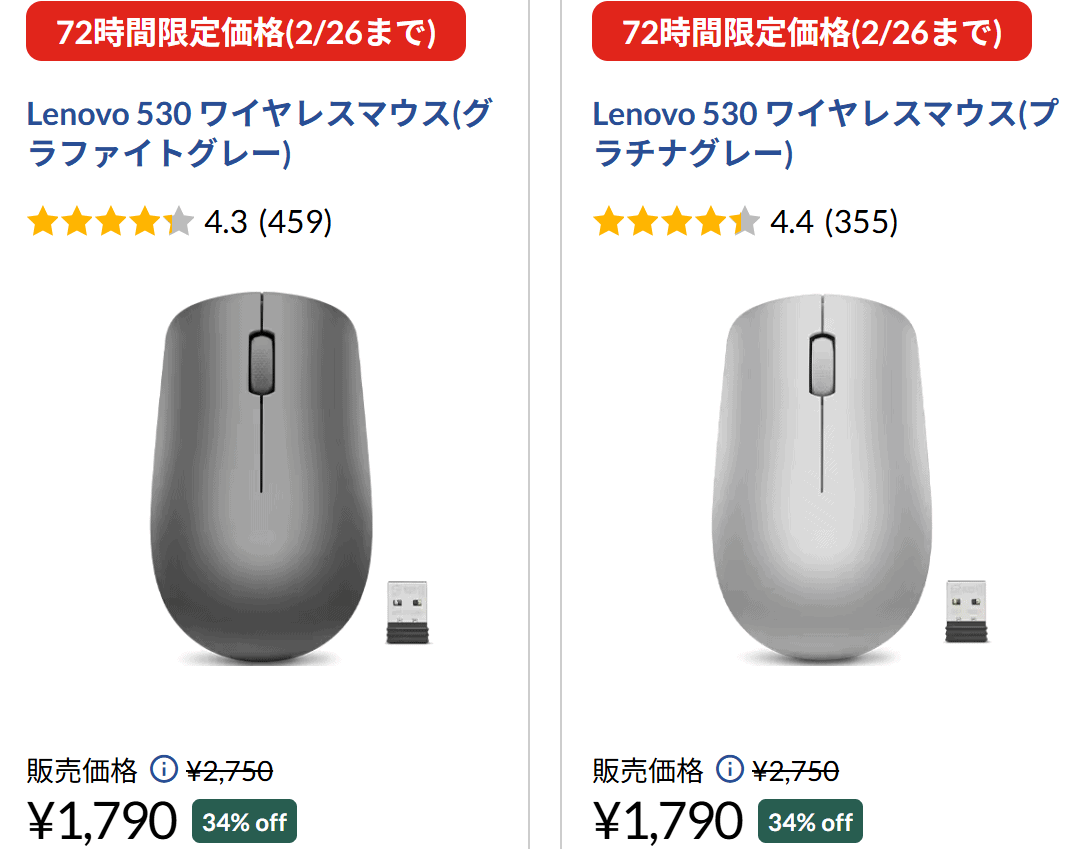
Task: Click the 34% off badge for the graphite mouse
Action: 243,820
